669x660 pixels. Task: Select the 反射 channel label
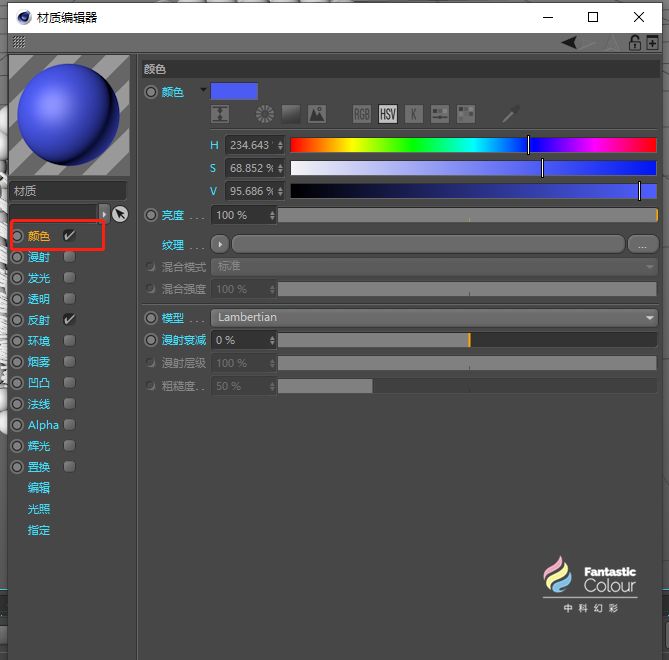(39, 320)
